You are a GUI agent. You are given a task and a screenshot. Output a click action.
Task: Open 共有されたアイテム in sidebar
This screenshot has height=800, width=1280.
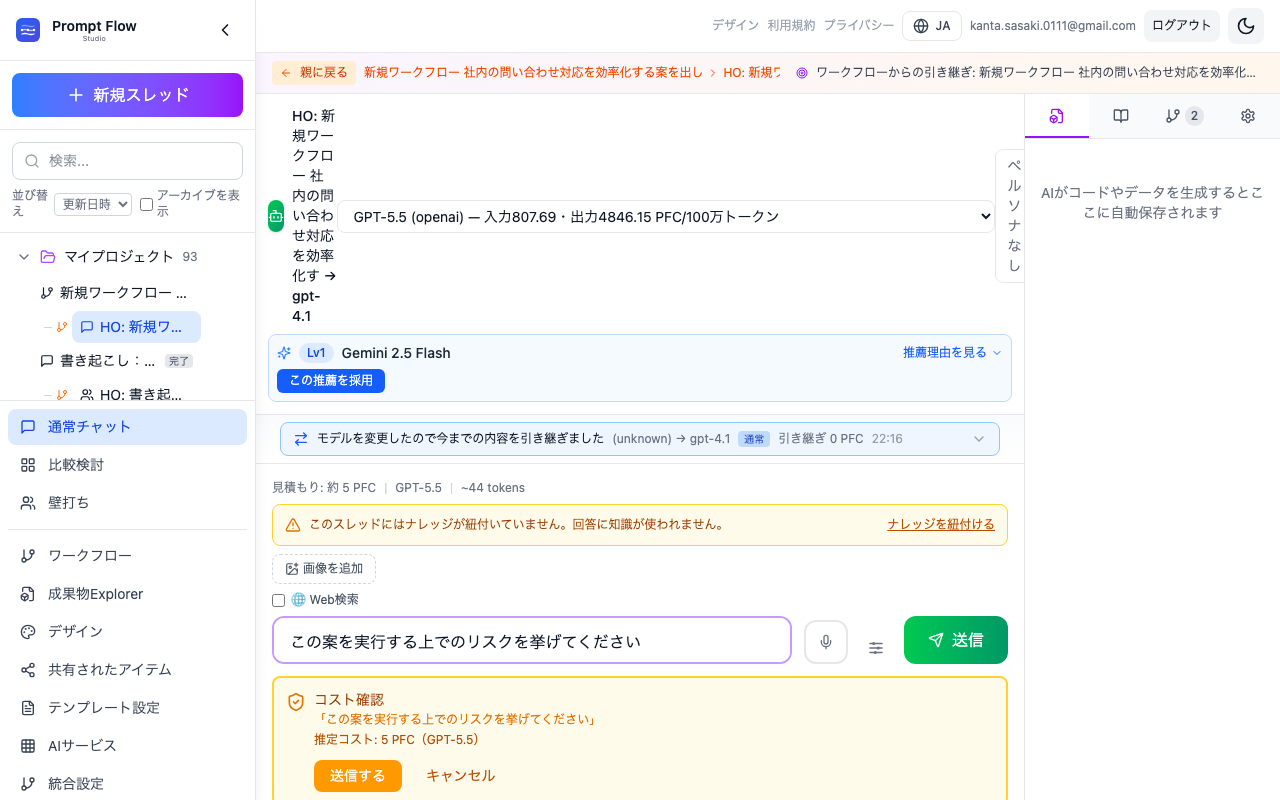127,670
